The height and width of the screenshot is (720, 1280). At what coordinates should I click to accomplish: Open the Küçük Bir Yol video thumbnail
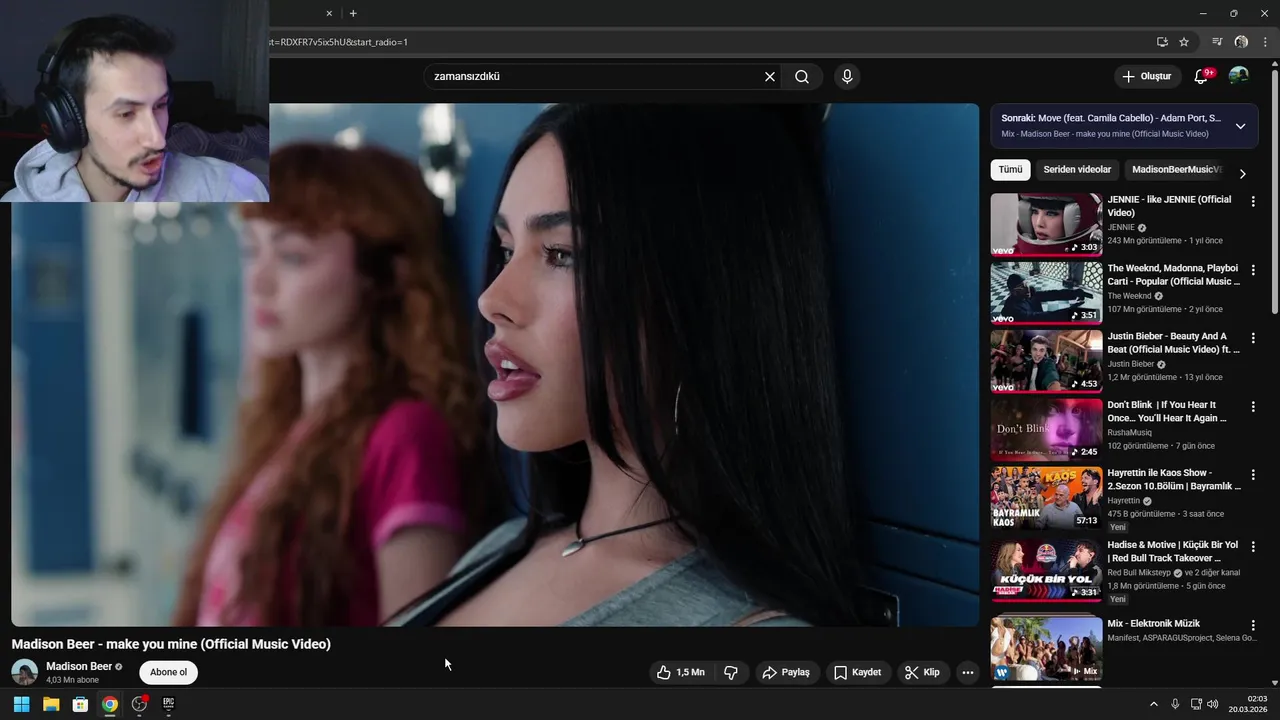click(x=1046, y=570)
